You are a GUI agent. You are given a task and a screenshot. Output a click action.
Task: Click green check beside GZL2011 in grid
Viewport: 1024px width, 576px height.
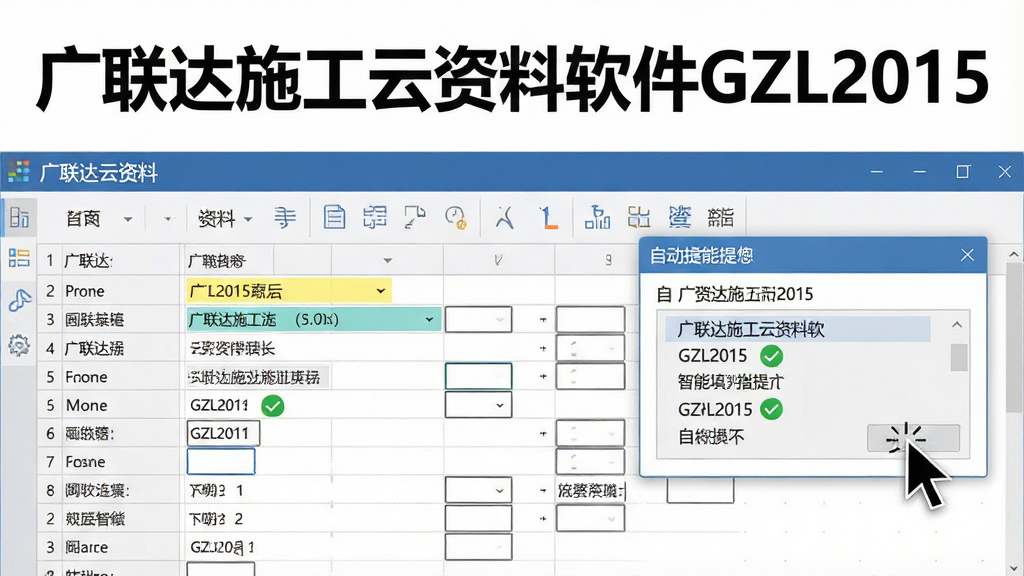[272, 406]
